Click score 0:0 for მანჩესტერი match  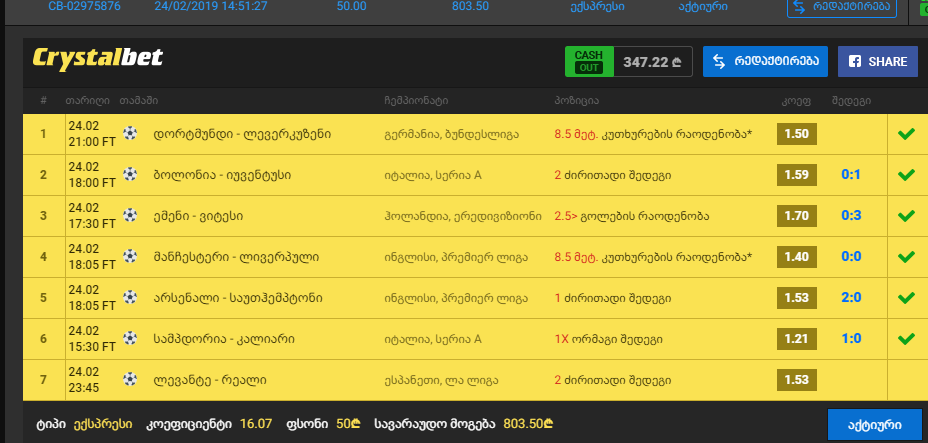851,256
